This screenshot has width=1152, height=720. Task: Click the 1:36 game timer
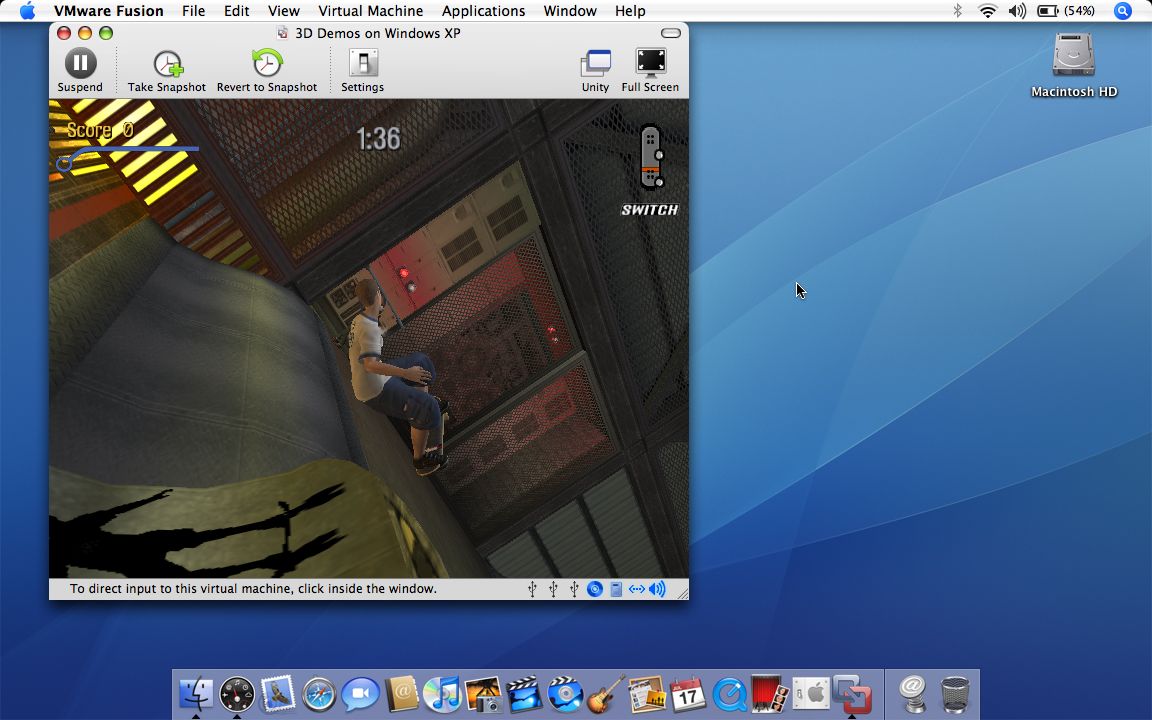(x=378, y=138)
